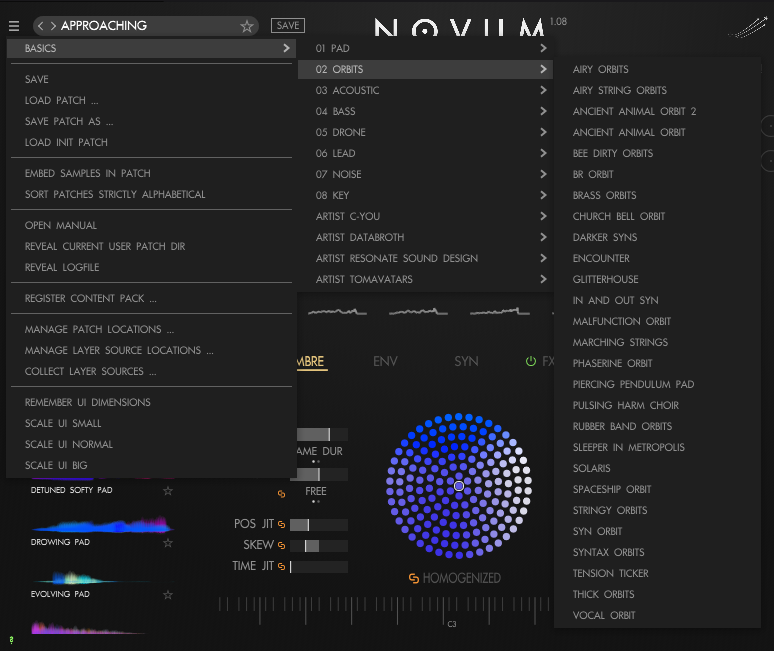Expand the Artist Tomavatars category
The image size is (774, 651).
tap(426, 279)
